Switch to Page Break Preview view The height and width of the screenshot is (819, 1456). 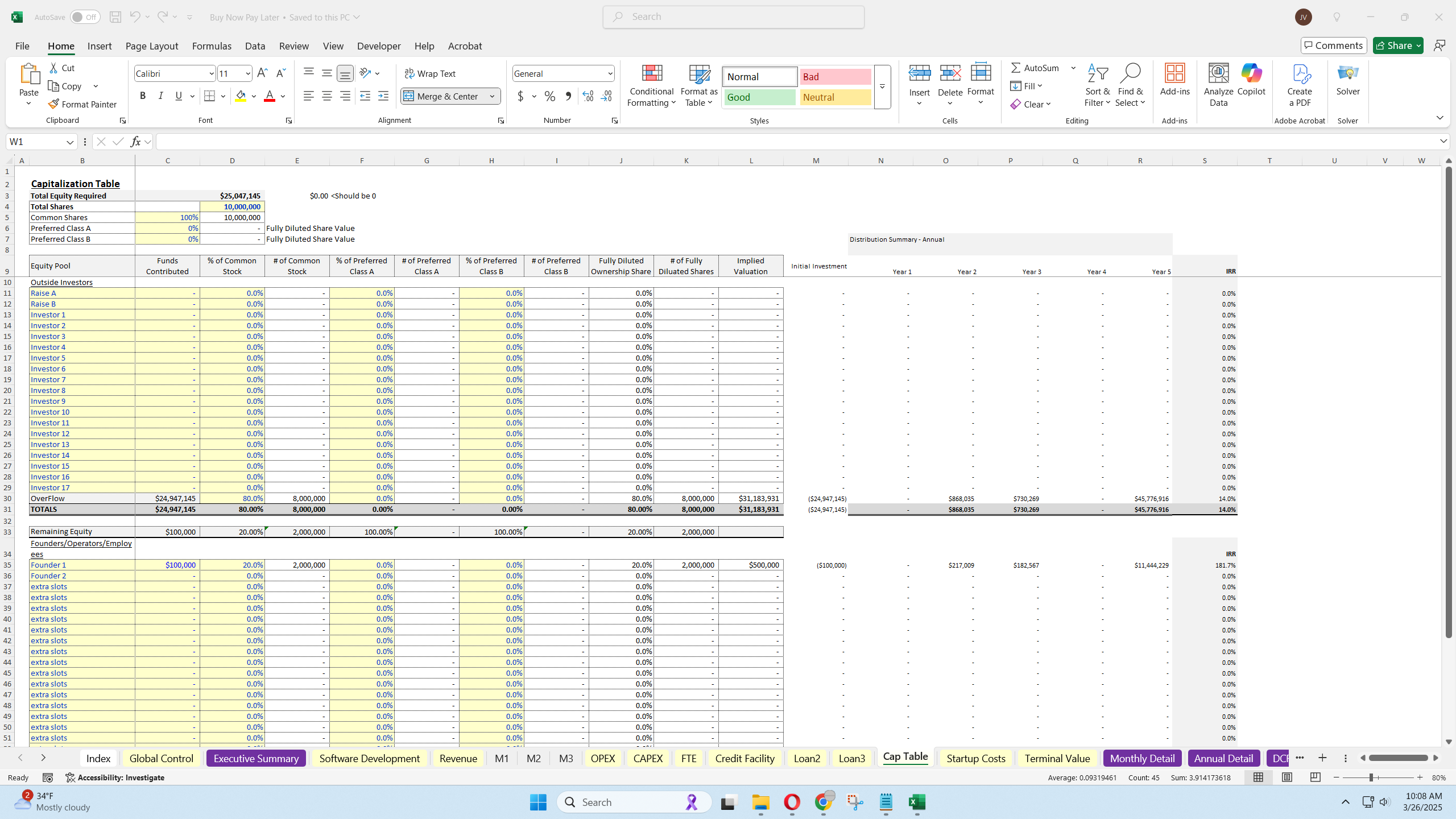point(1314,777)
